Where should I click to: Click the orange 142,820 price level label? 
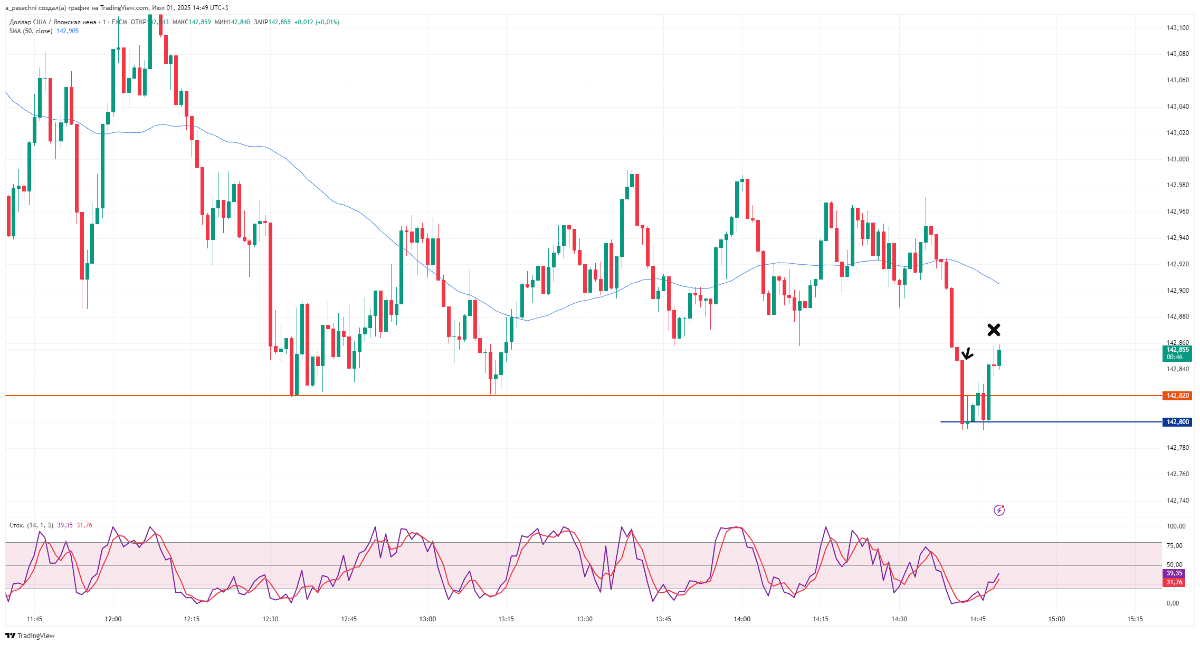click(x=1176, y=396)
